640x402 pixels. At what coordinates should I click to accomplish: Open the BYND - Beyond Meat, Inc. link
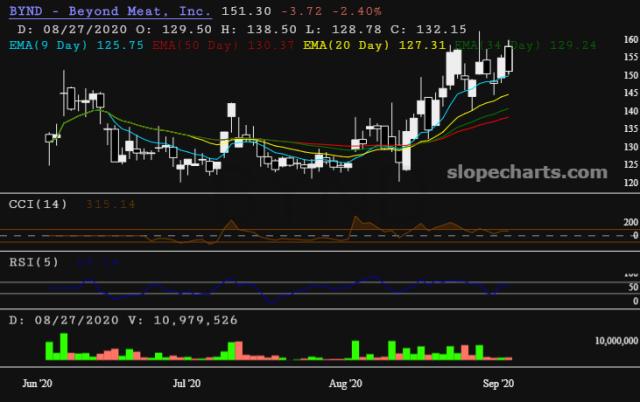click(x=110, y=11)
